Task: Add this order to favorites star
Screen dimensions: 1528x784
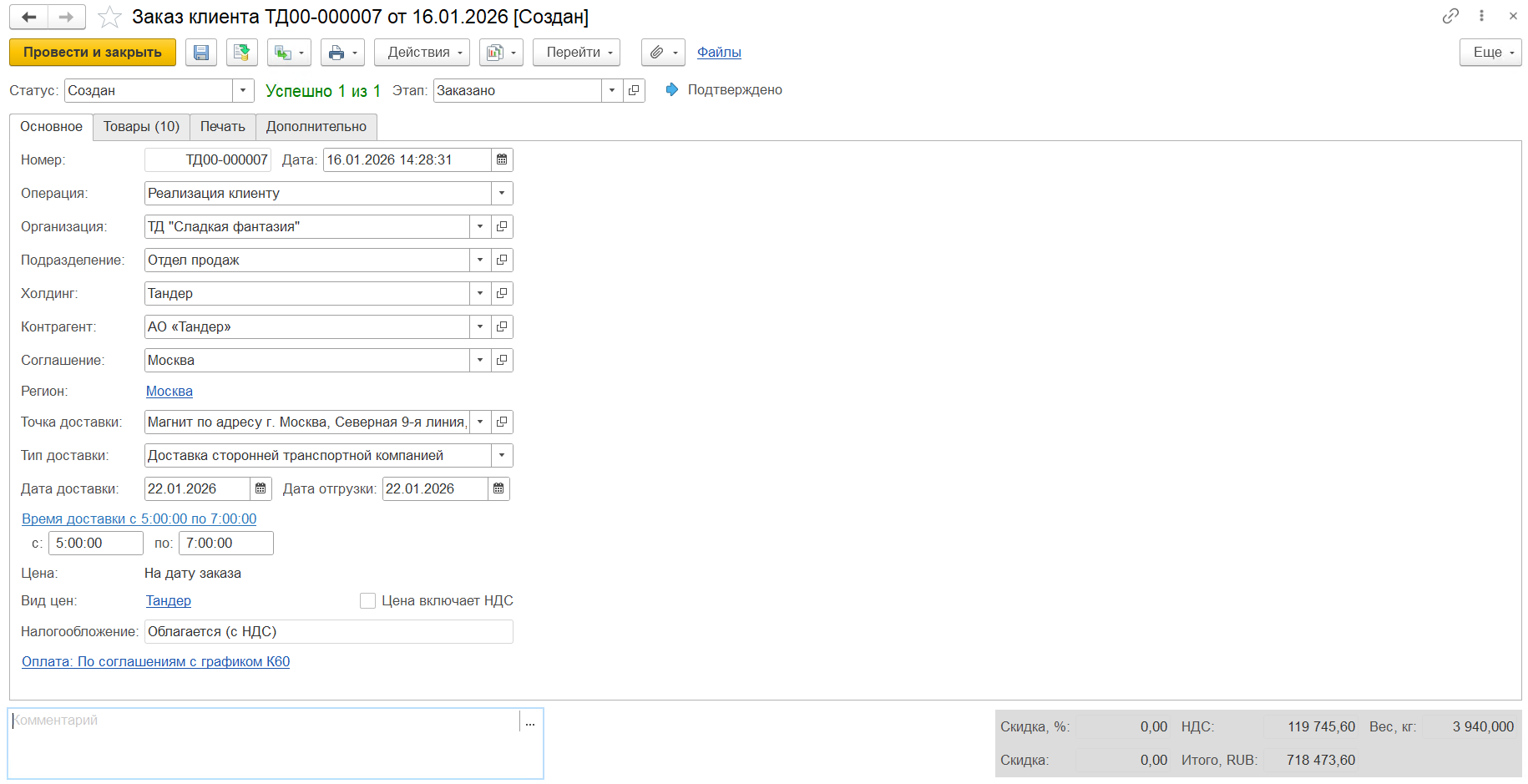Action: click(109, 18)
